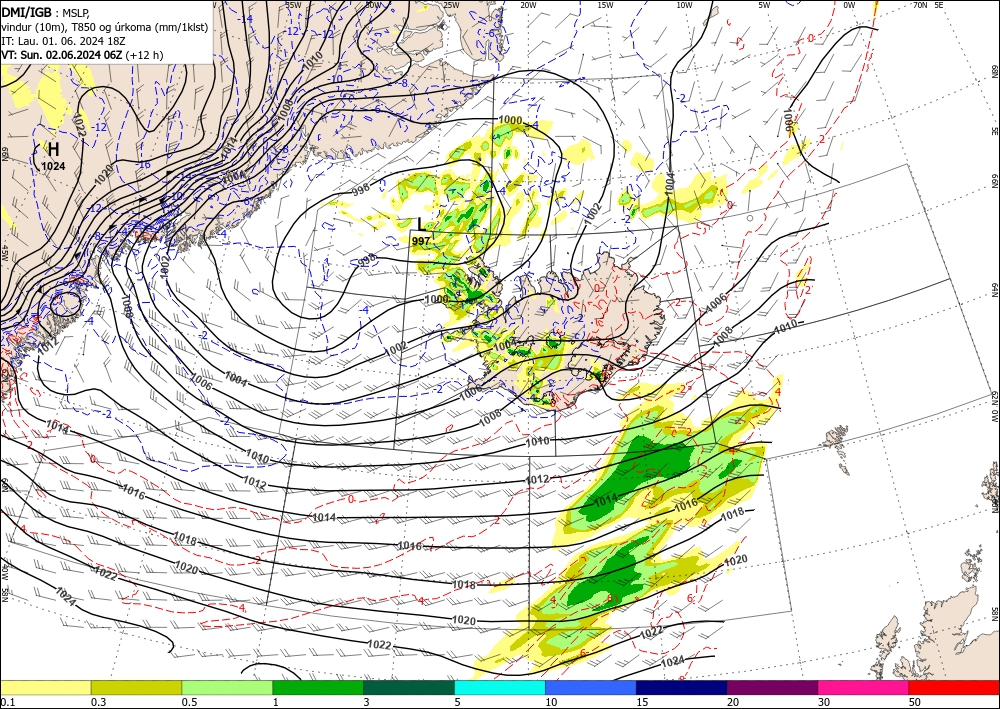The width and height of the screenshot is (1000, 709).
Task: Click the legend value 30
Action: [x=825, y=702]
